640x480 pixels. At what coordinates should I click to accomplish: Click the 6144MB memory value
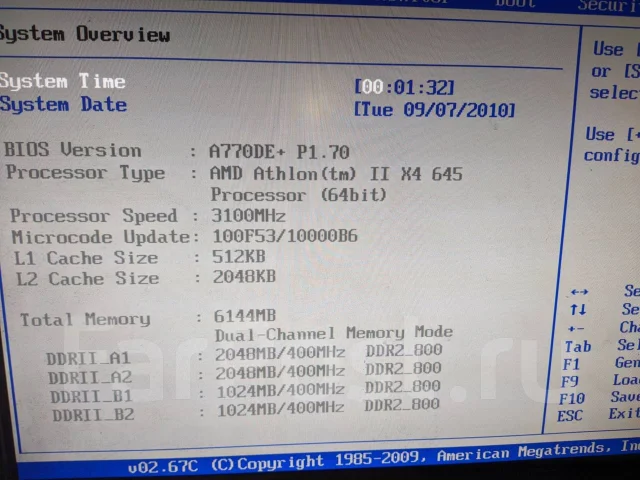coord(245,316)
